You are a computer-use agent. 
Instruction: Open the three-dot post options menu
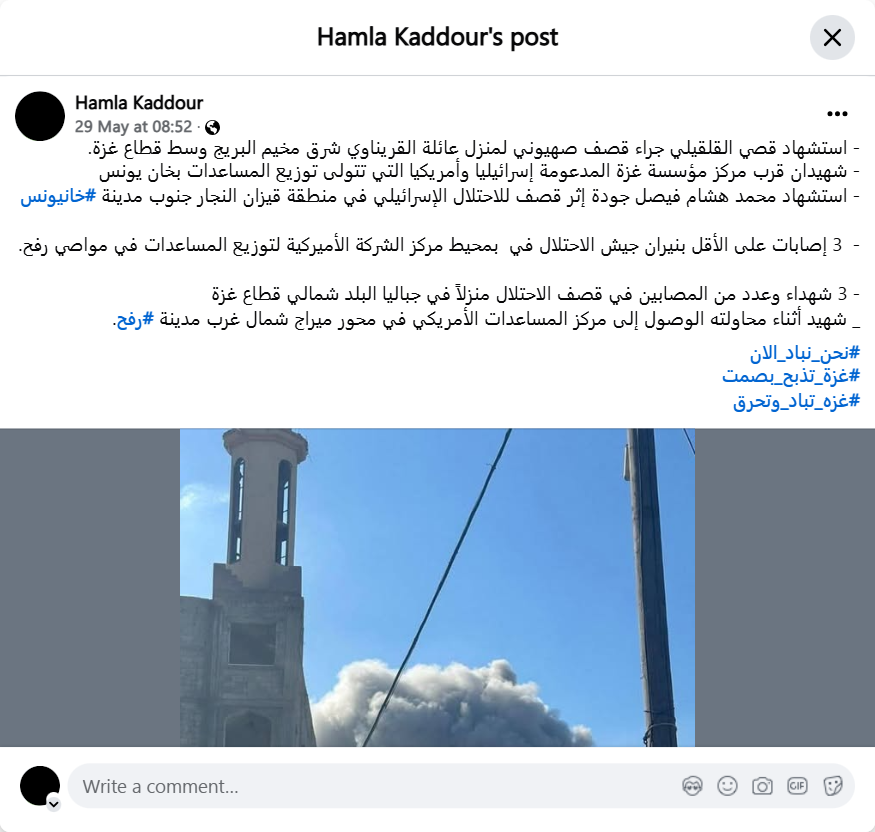pyautogui.click(x=837, y=114)
